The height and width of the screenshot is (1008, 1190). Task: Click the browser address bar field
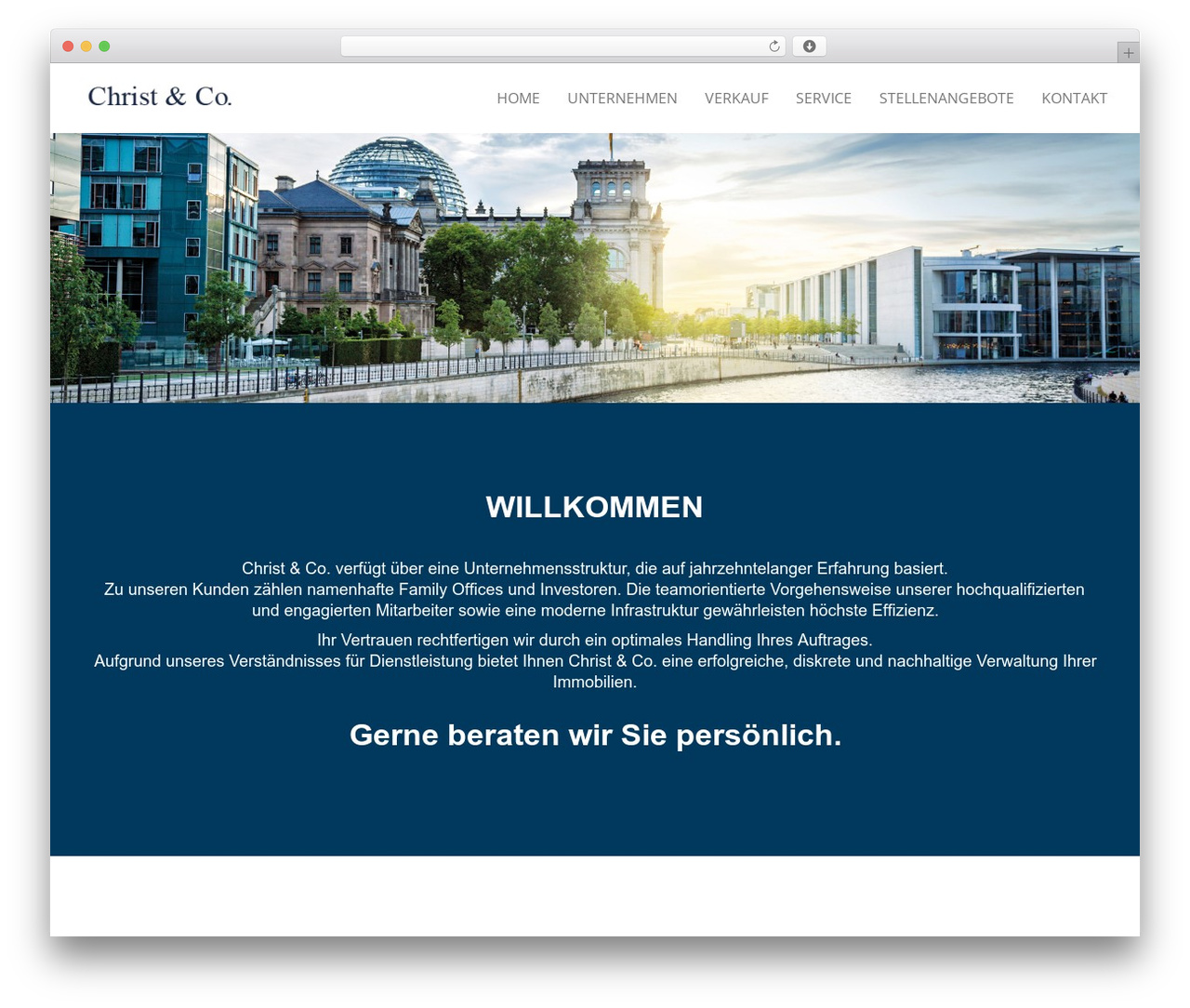[562, 46]
